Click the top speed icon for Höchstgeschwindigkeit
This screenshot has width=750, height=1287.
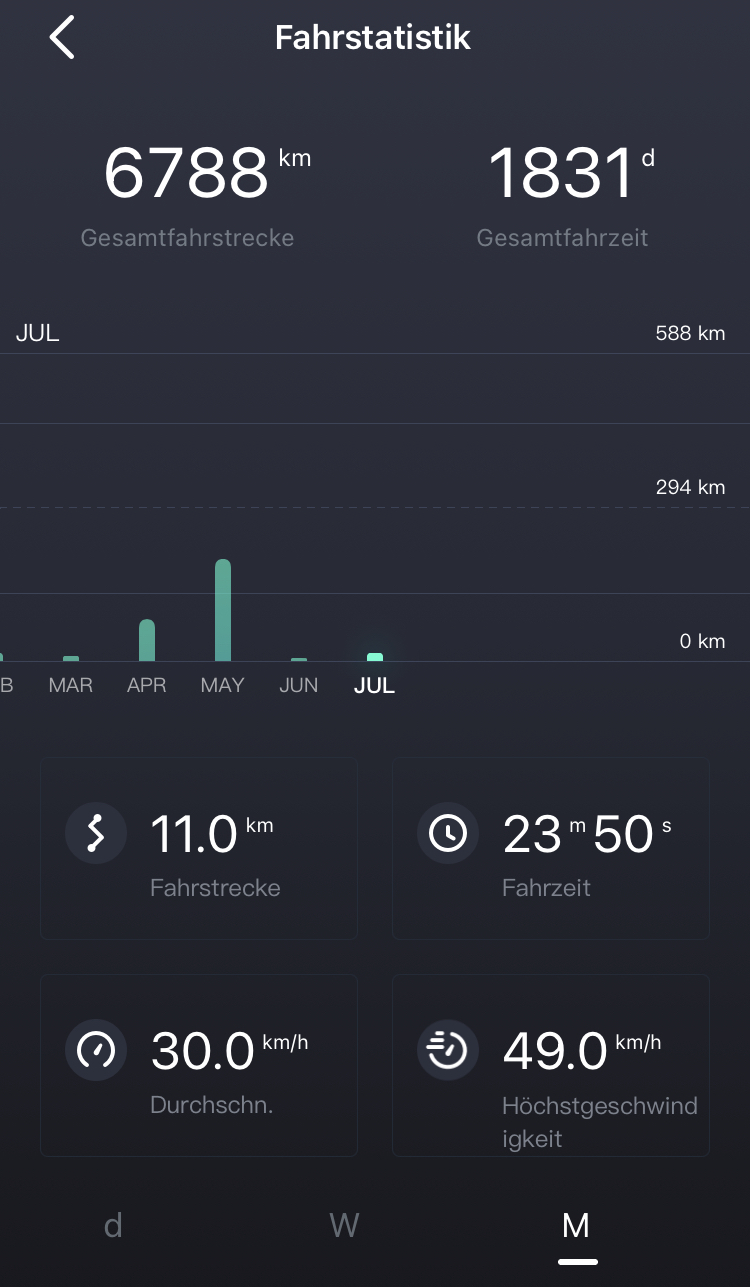click(447, 1050)
